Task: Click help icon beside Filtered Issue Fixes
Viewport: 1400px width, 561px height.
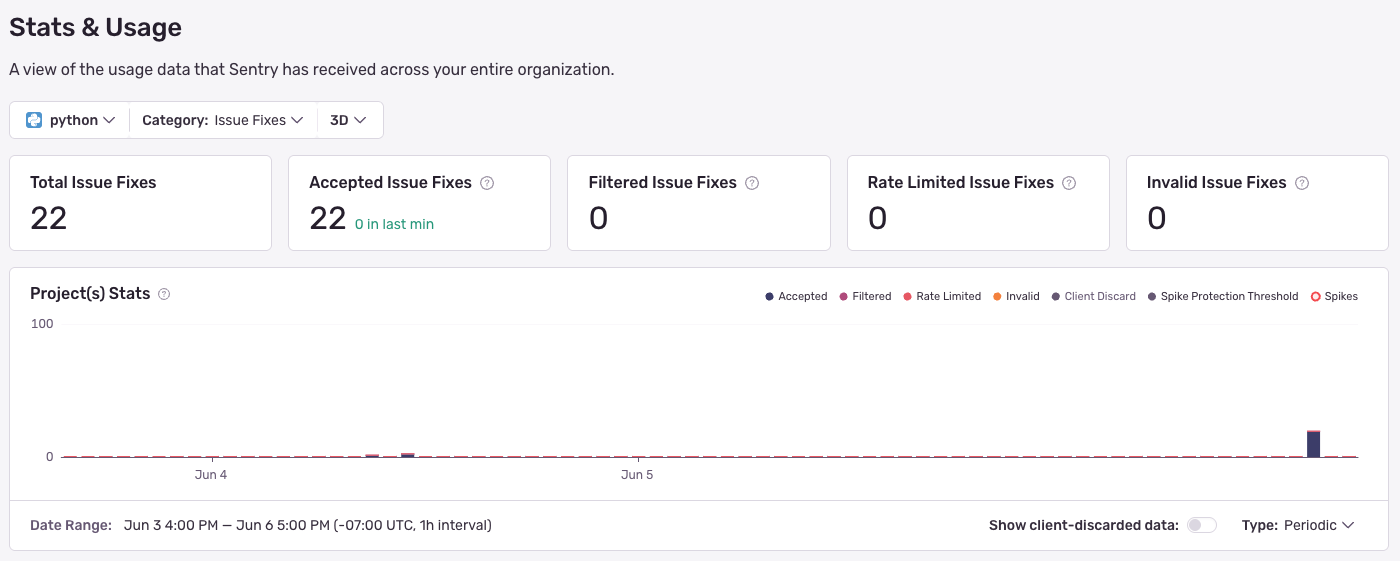Action: (x=752, y=183)
